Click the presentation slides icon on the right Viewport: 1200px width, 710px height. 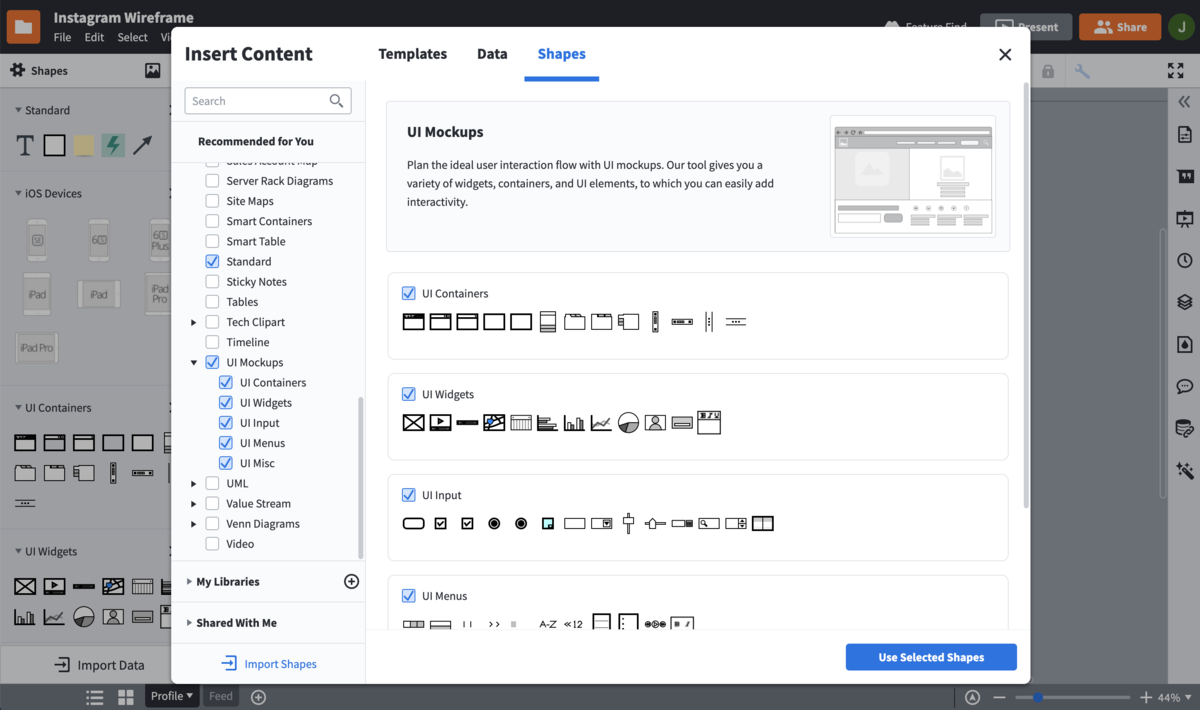point(1184,218)
